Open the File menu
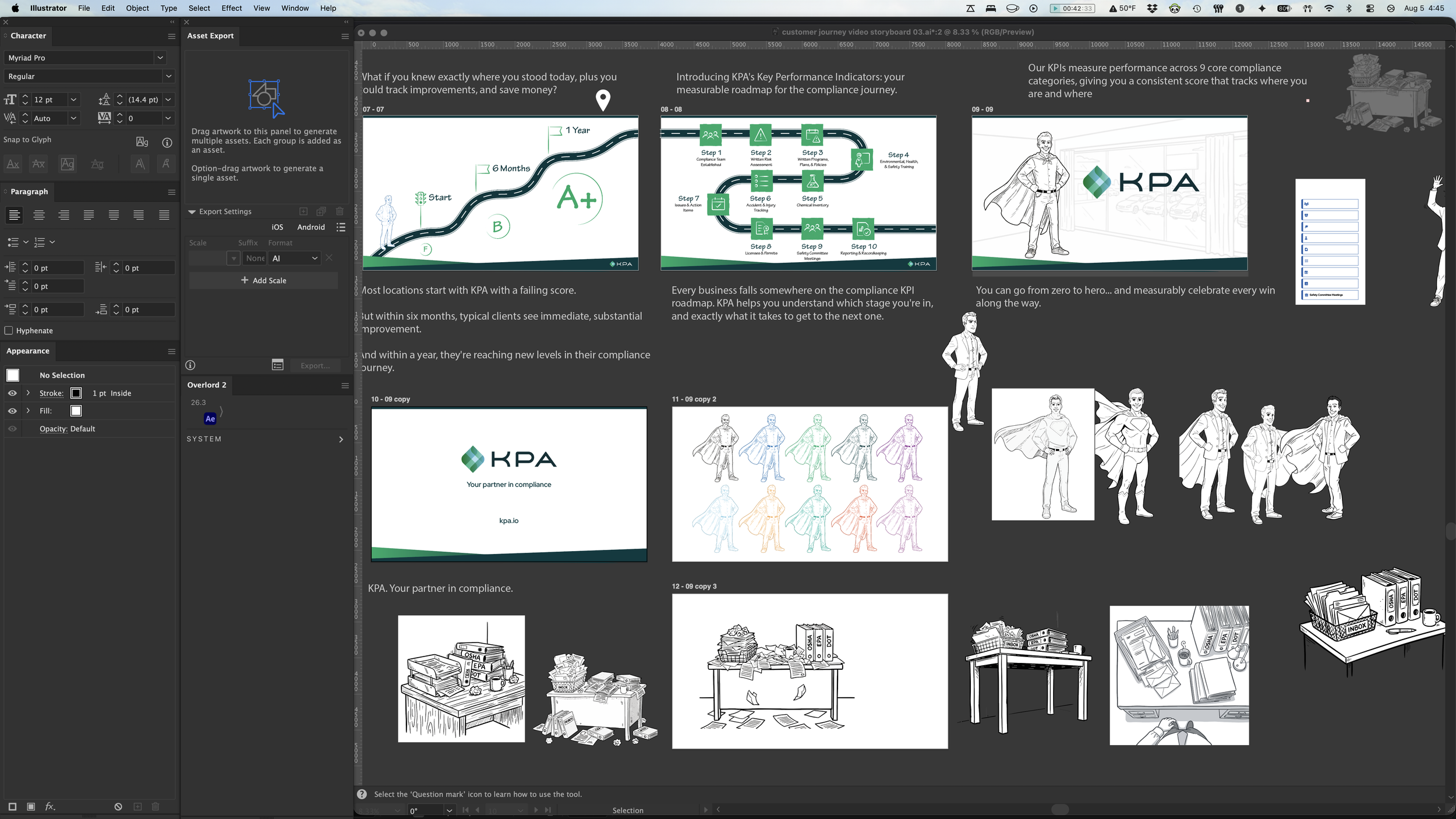This screenshot has height=819, width=1456. coord(84,8)
